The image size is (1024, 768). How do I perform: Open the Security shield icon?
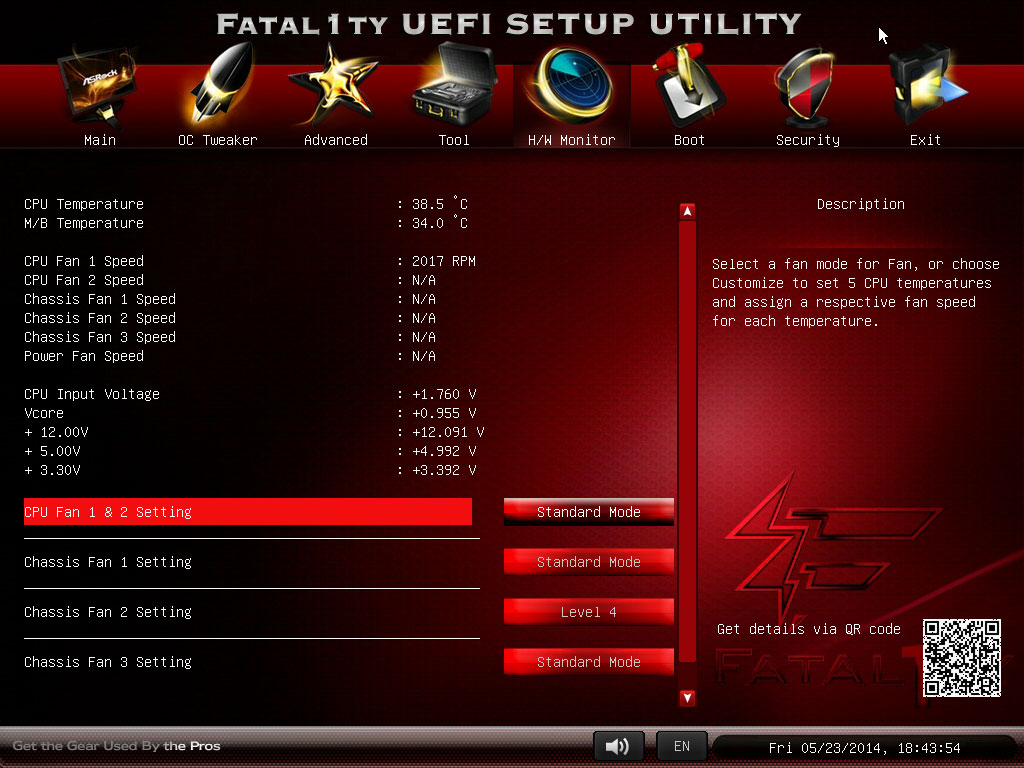[x=805, y=88]
